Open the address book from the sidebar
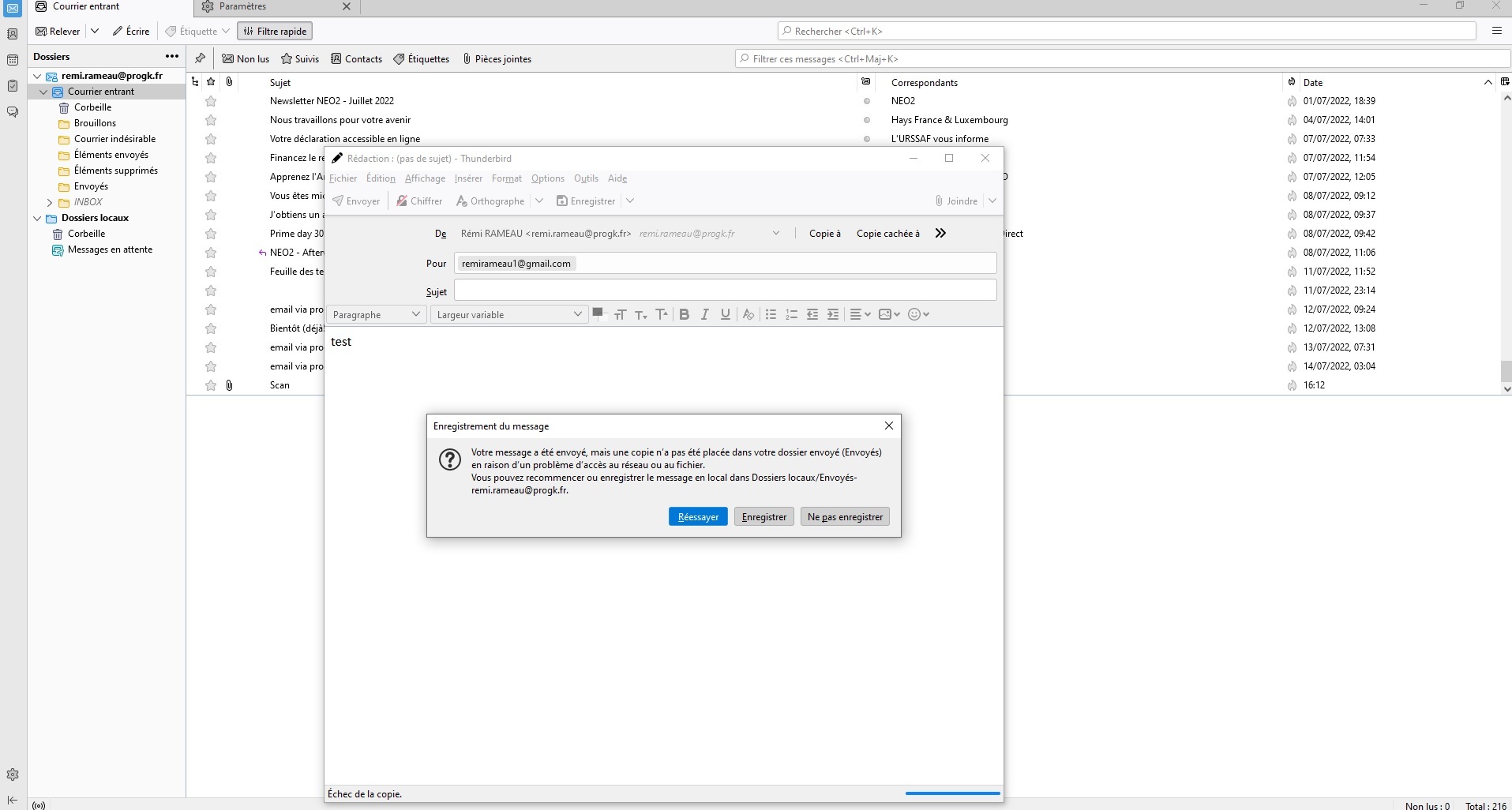The width and height of the screenshot is (1512, 810). click(13, 35)
